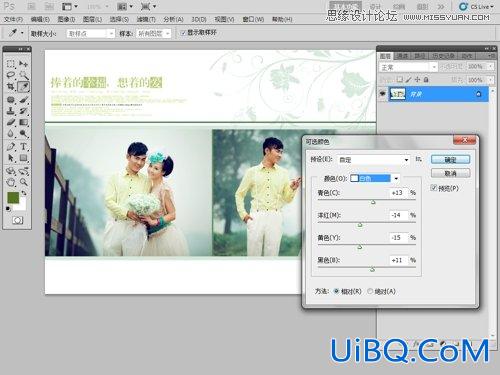
Task: Open the Colors dropdown showing Whites
Action: [x=375, y=179]
